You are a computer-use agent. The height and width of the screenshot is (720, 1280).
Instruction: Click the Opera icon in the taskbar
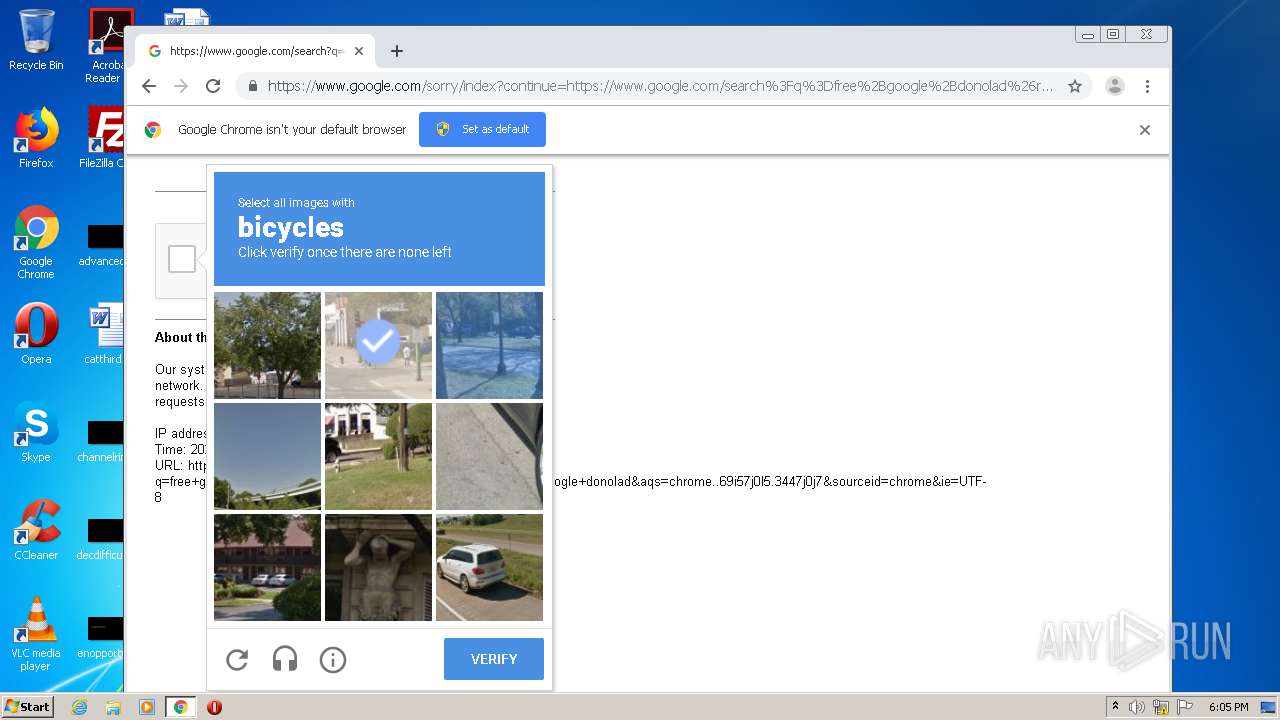pyautogui.click(x=214, y=707)
